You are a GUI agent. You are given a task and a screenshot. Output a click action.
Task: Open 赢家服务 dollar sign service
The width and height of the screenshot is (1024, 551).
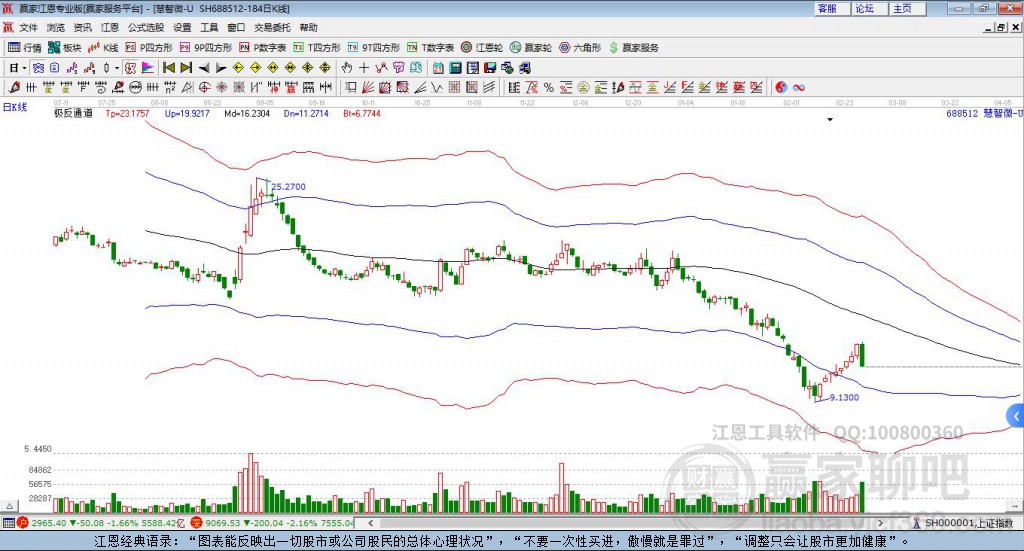click(x=633, y=48)
